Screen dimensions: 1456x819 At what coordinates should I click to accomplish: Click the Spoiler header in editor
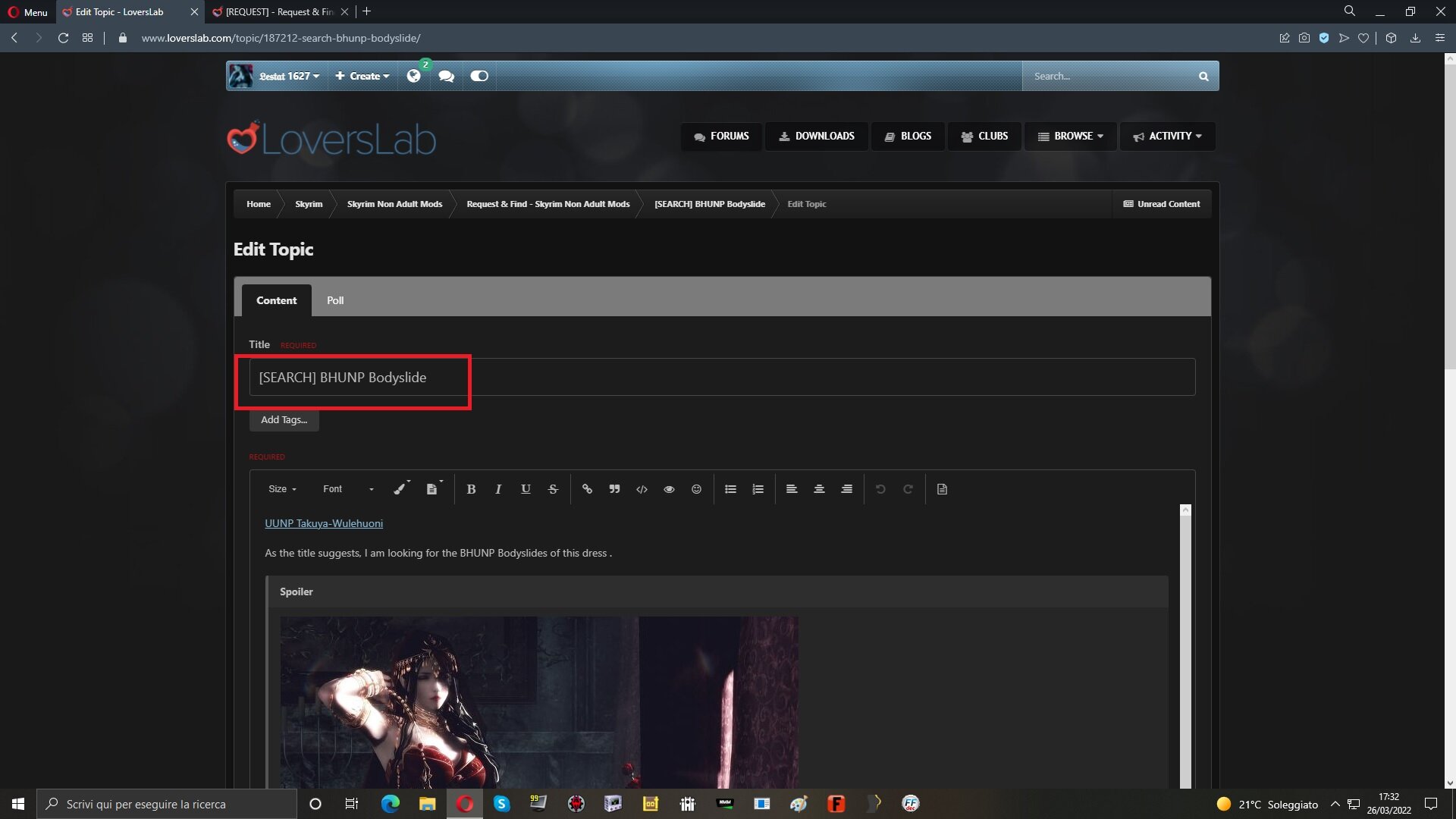coord(717,591)
